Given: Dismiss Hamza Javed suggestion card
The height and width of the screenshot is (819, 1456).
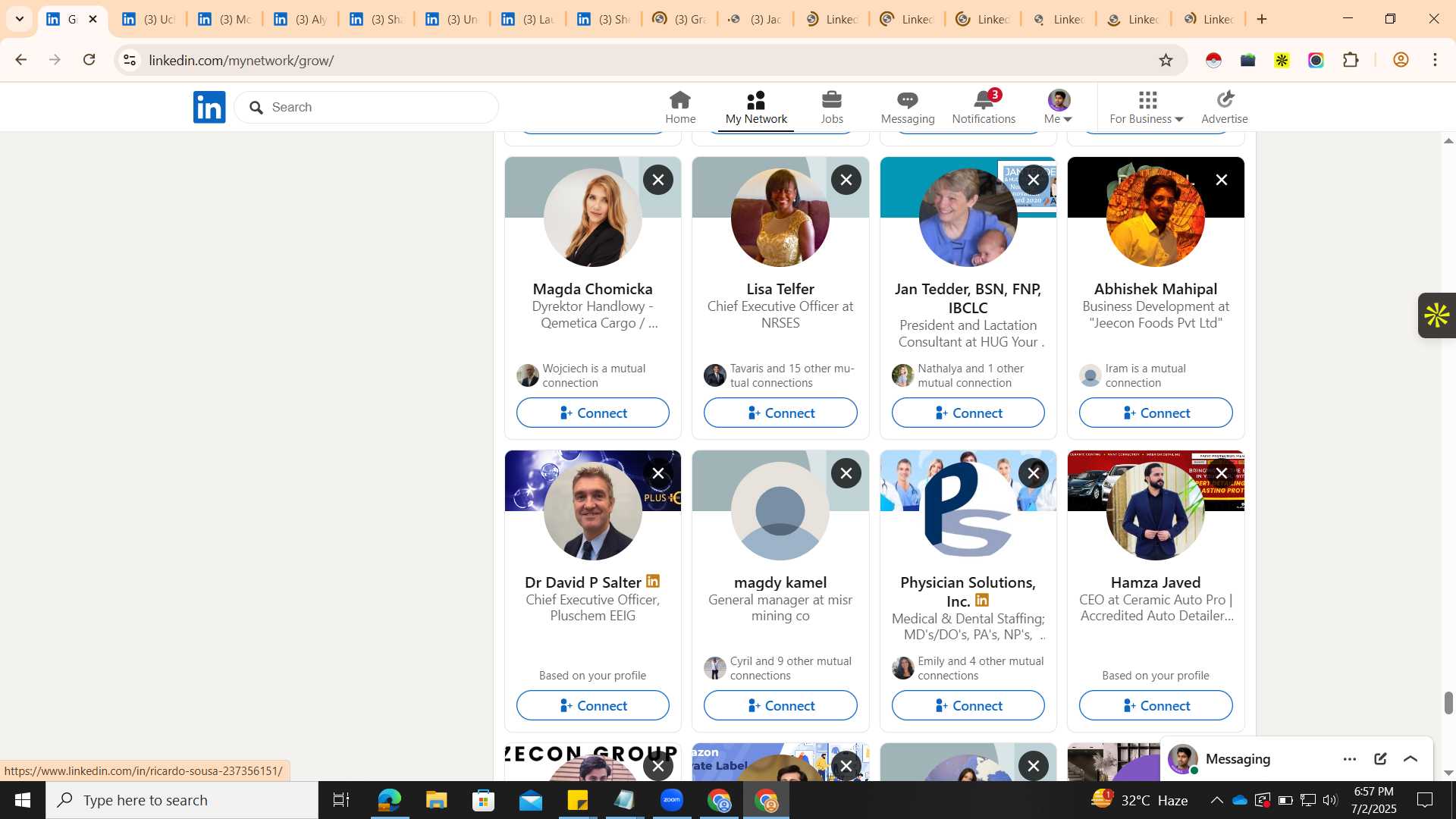Looking at the screenshot, I should click(x=1222, y=473).
